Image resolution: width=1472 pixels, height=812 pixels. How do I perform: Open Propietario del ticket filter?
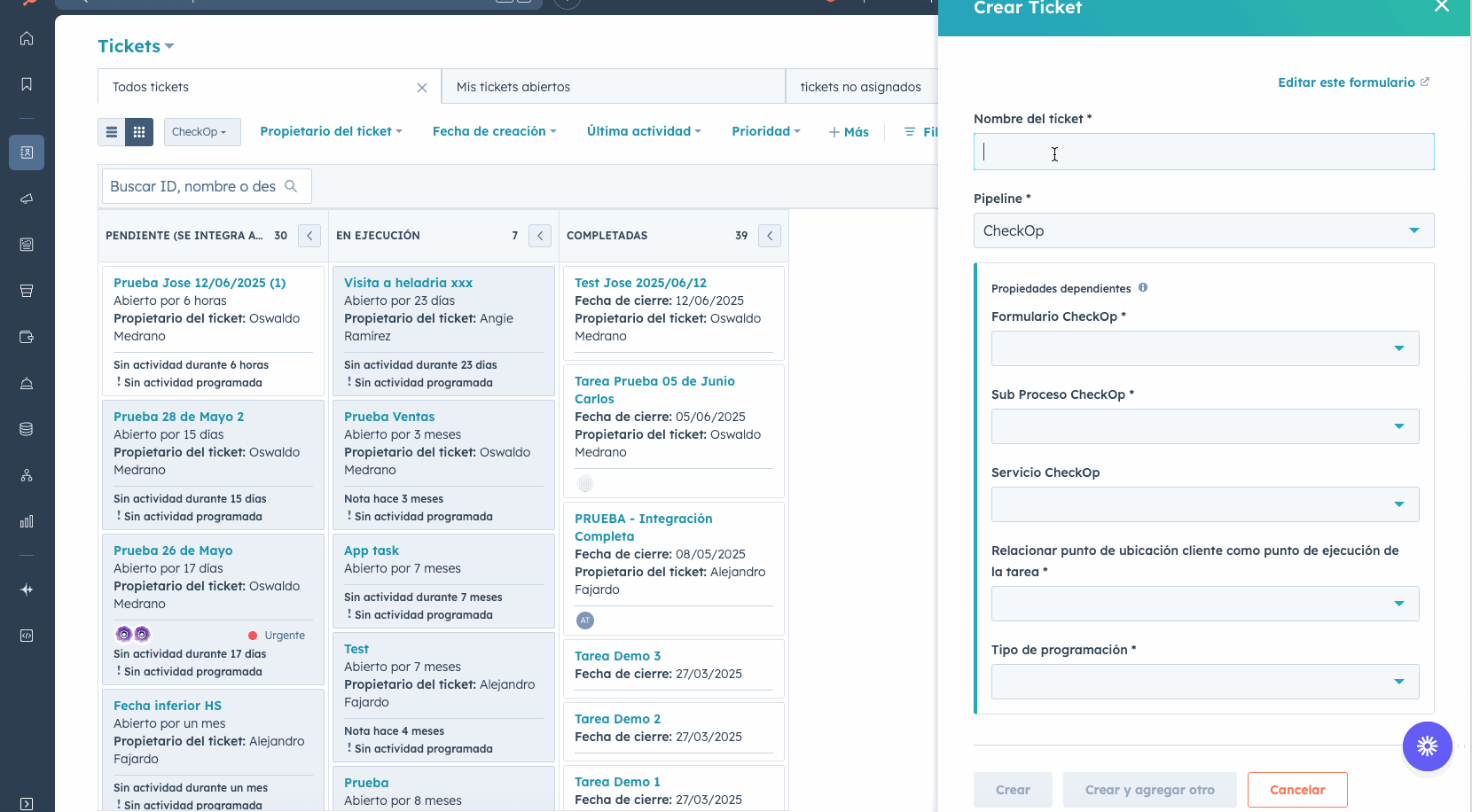click(x=331, y=131)
